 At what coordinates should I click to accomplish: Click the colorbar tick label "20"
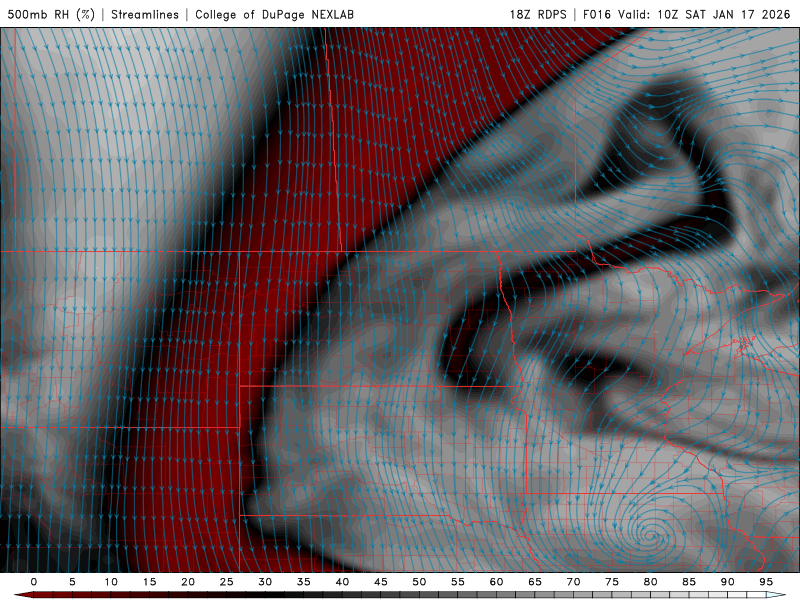(x=188, y=582)
